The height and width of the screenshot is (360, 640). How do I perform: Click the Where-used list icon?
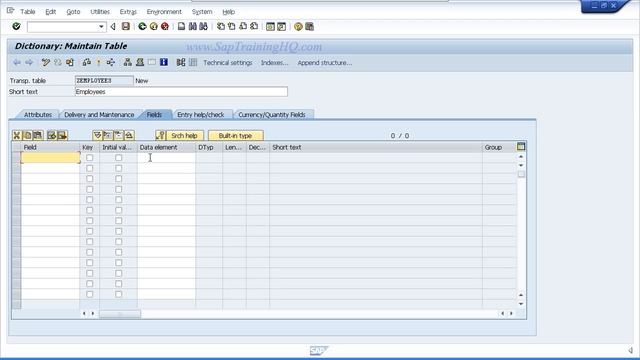[111, 62]
